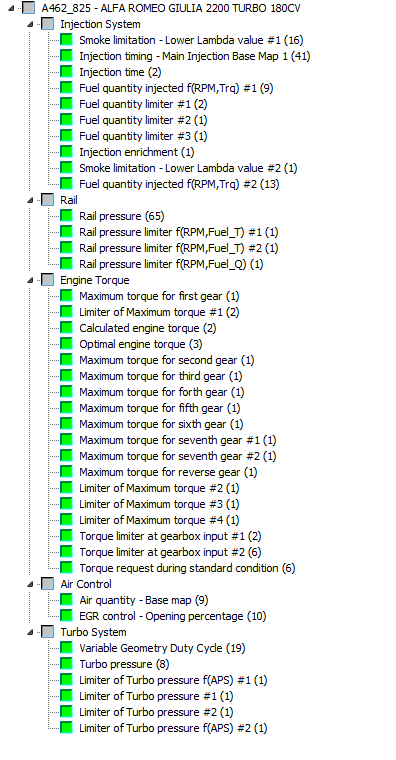Select Maximum torque for second gear
The width and height of the screenshot is (396, 760).
coord(167,360)
